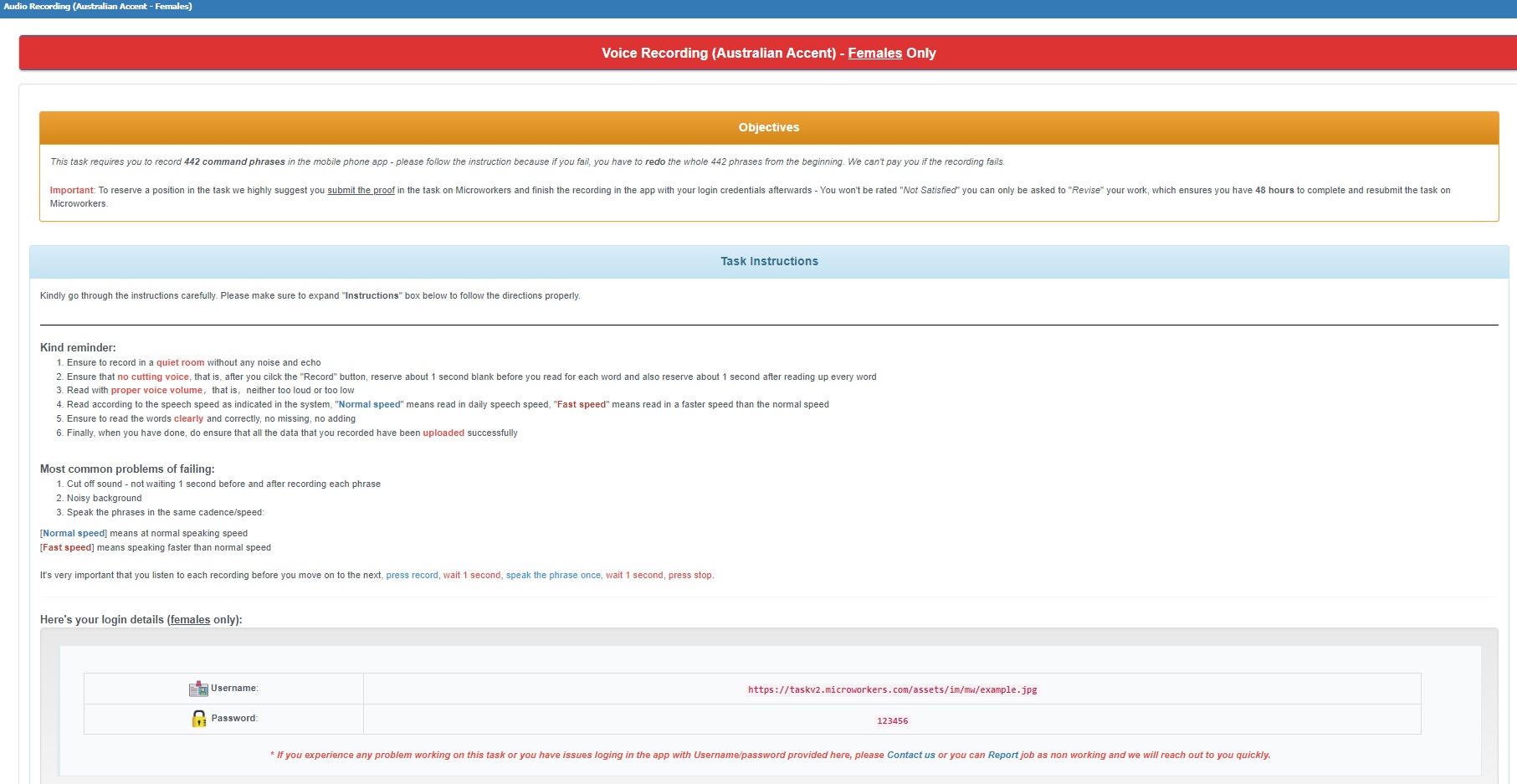Click 'Fast speed' in reminder item 4
Viewport: 1517px width, 784px height.
[x=581, y=404]
